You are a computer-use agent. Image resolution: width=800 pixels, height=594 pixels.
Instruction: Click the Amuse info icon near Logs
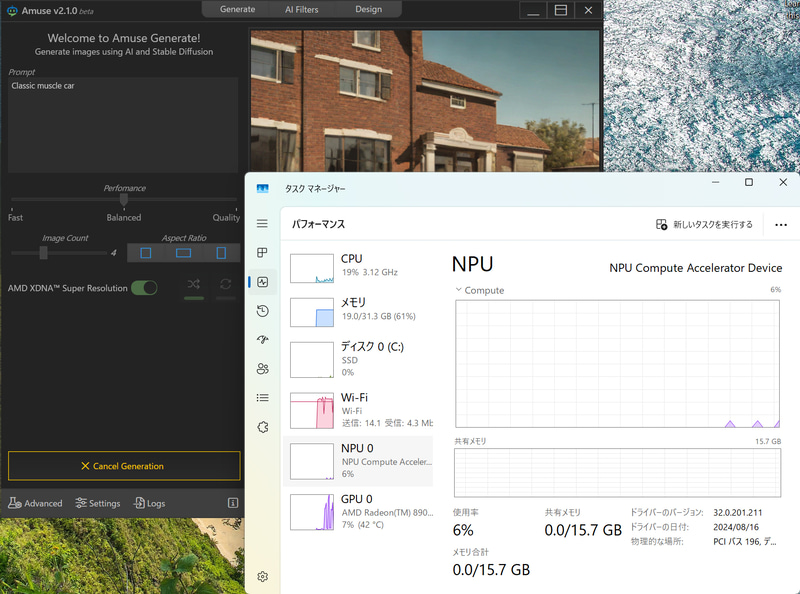tap(233, 503)
